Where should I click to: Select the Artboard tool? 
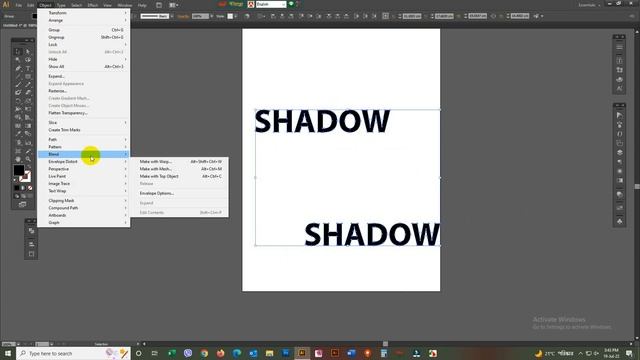(x=18, y=151)
